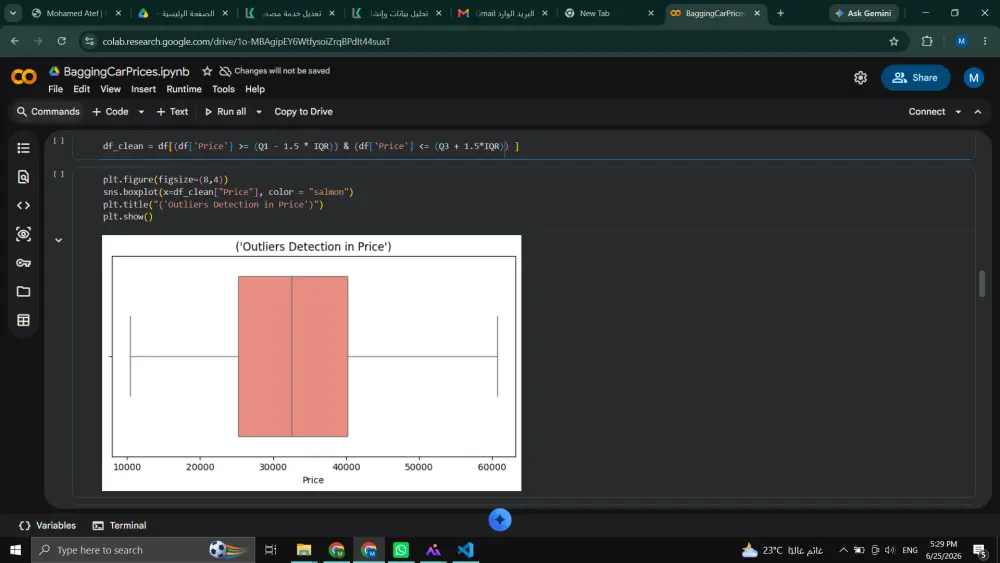Screen dimensions: 1000x563
Task: Open the Data explorer sidebar icon
Action: [24, 234]
